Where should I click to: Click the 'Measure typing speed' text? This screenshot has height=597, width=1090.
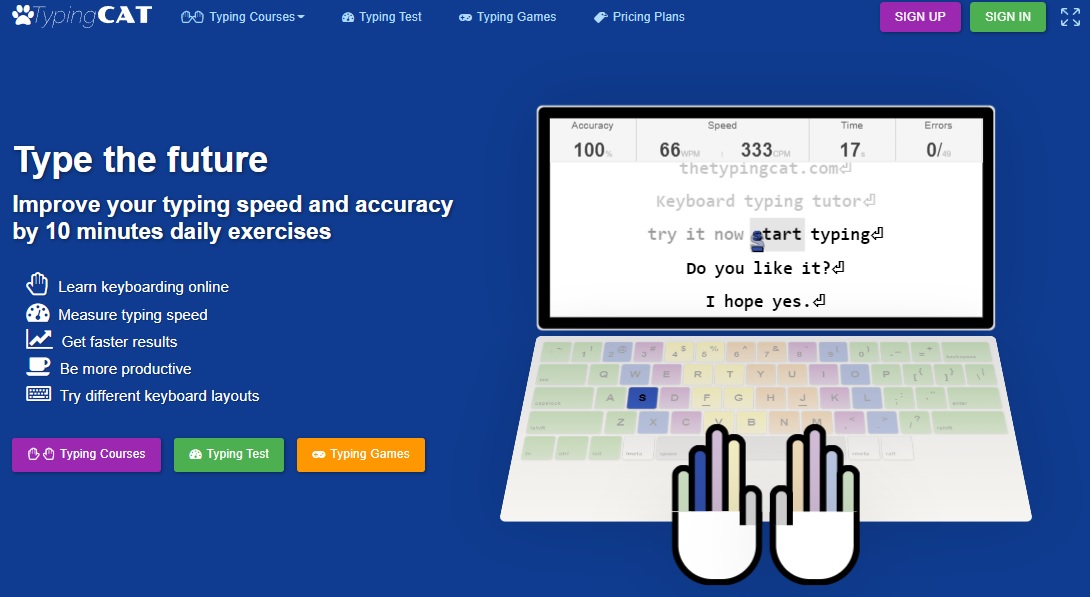pos(133,315)
